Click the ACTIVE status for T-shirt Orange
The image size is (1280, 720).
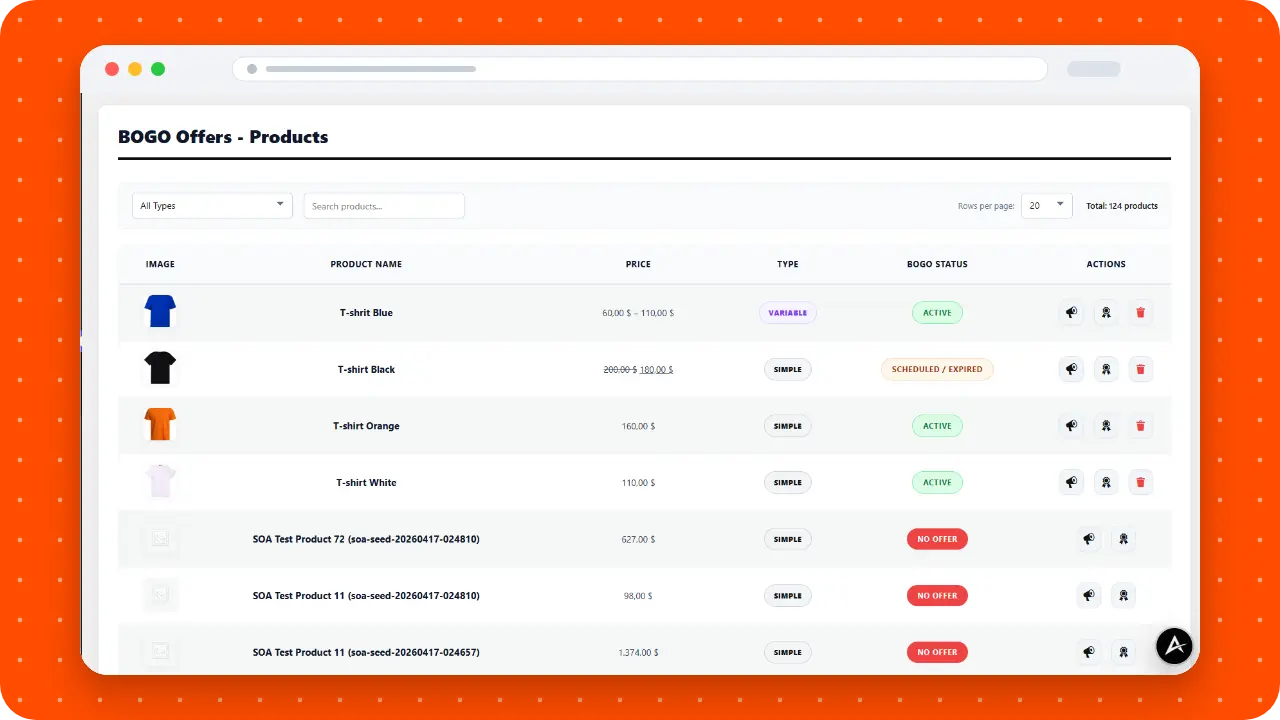click(937, 426)
